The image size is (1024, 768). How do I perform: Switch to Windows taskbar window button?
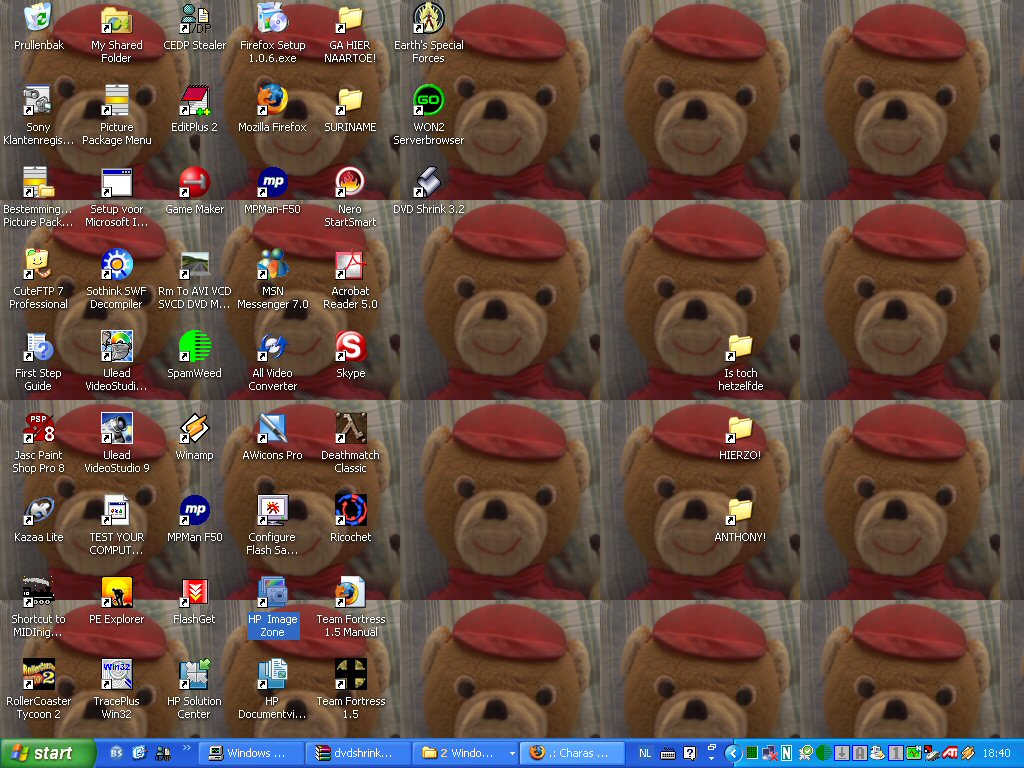[x=251, y=753]
